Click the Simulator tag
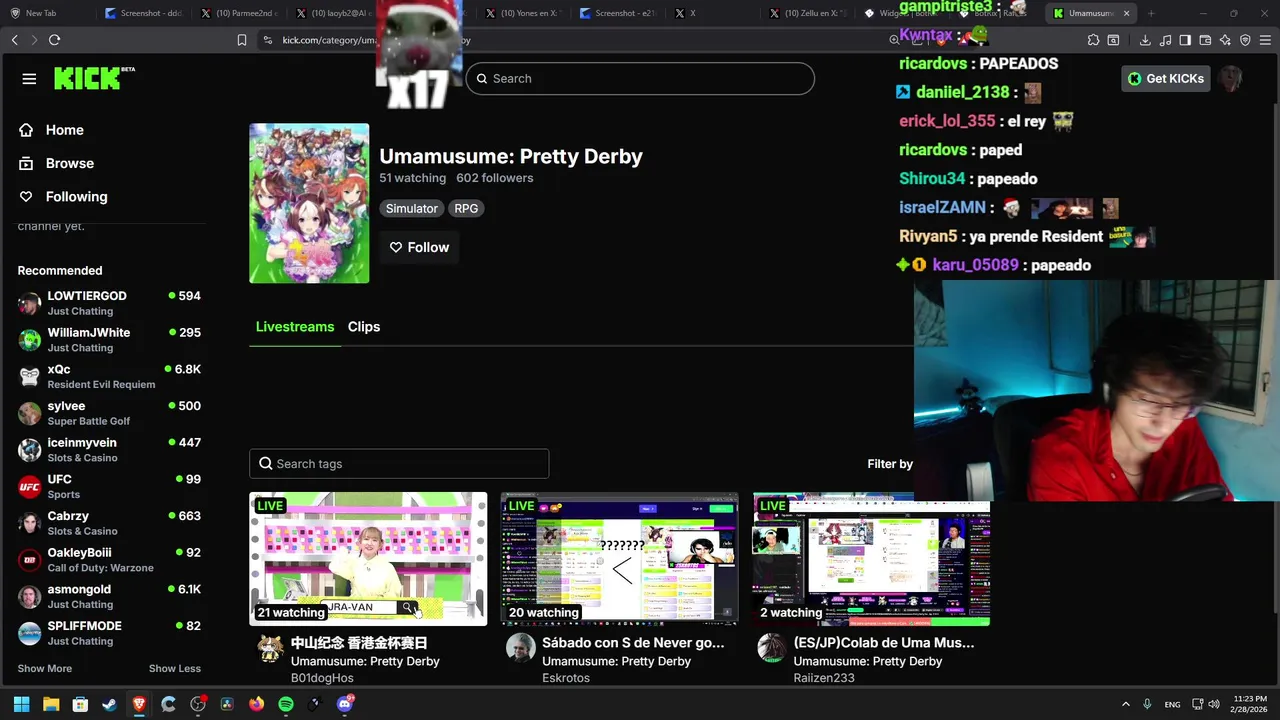This screenshot has width=1280, height=720. 412,209
